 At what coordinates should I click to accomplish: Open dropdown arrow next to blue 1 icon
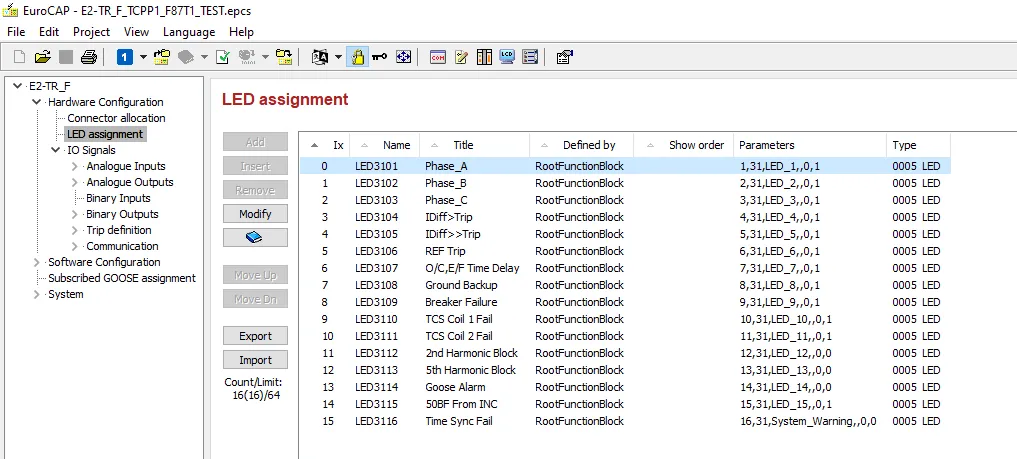coord(143,57)
